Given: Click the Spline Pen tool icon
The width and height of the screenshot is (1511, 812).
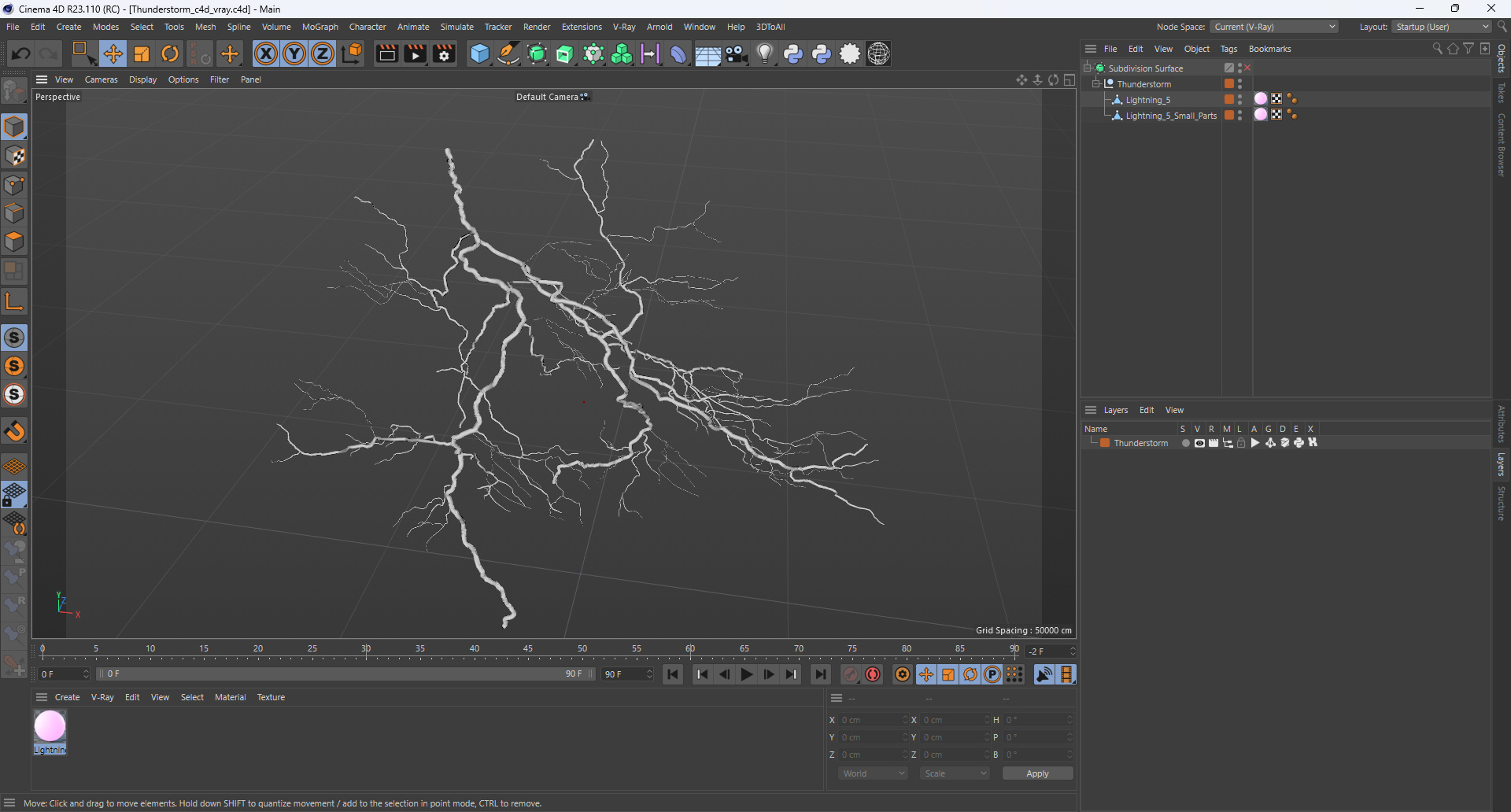Looking at the screenshot, I should click(x=508, y=54).
